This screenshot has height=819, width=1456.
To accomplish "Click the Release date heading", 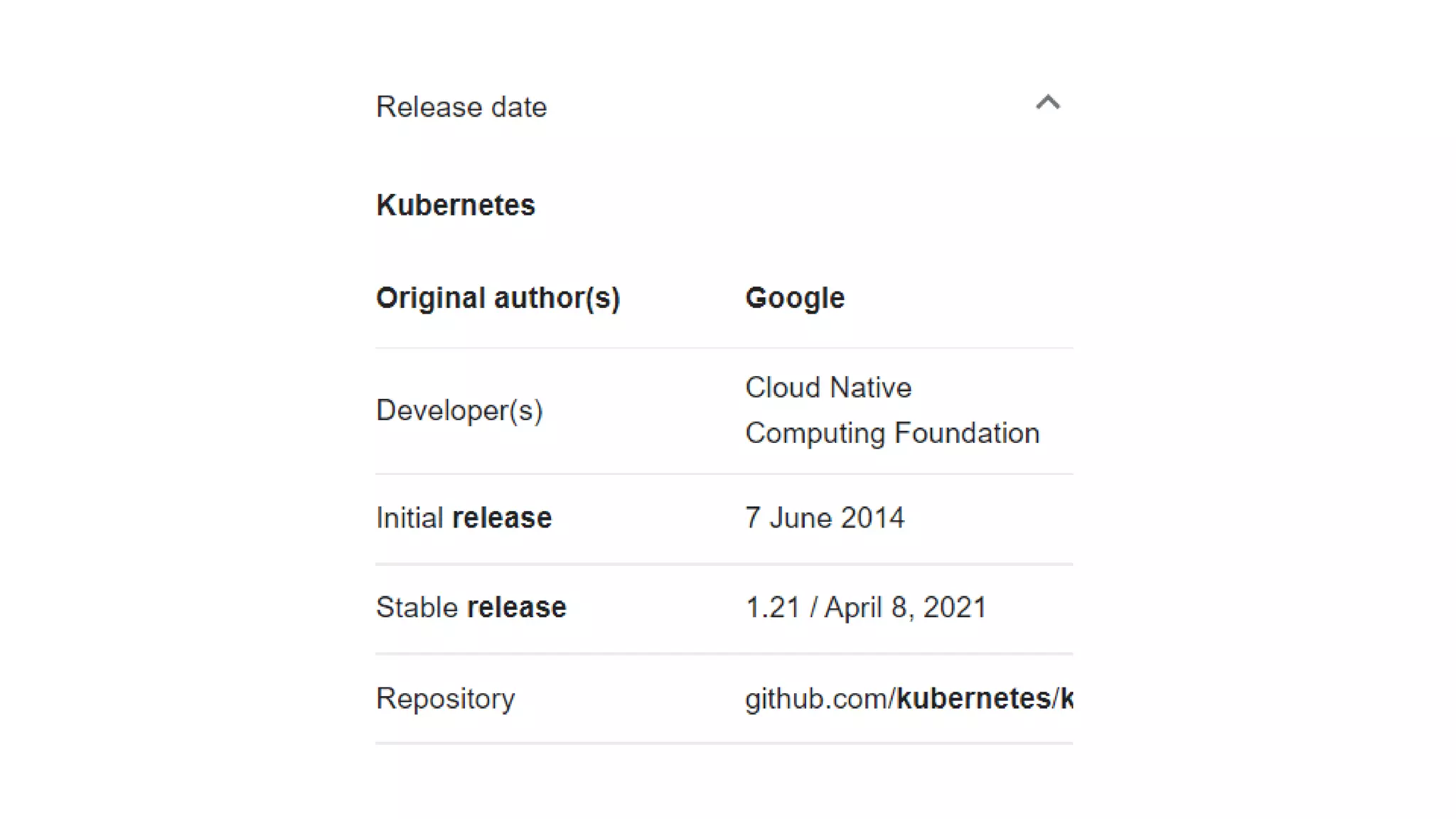I will [461, 107].
